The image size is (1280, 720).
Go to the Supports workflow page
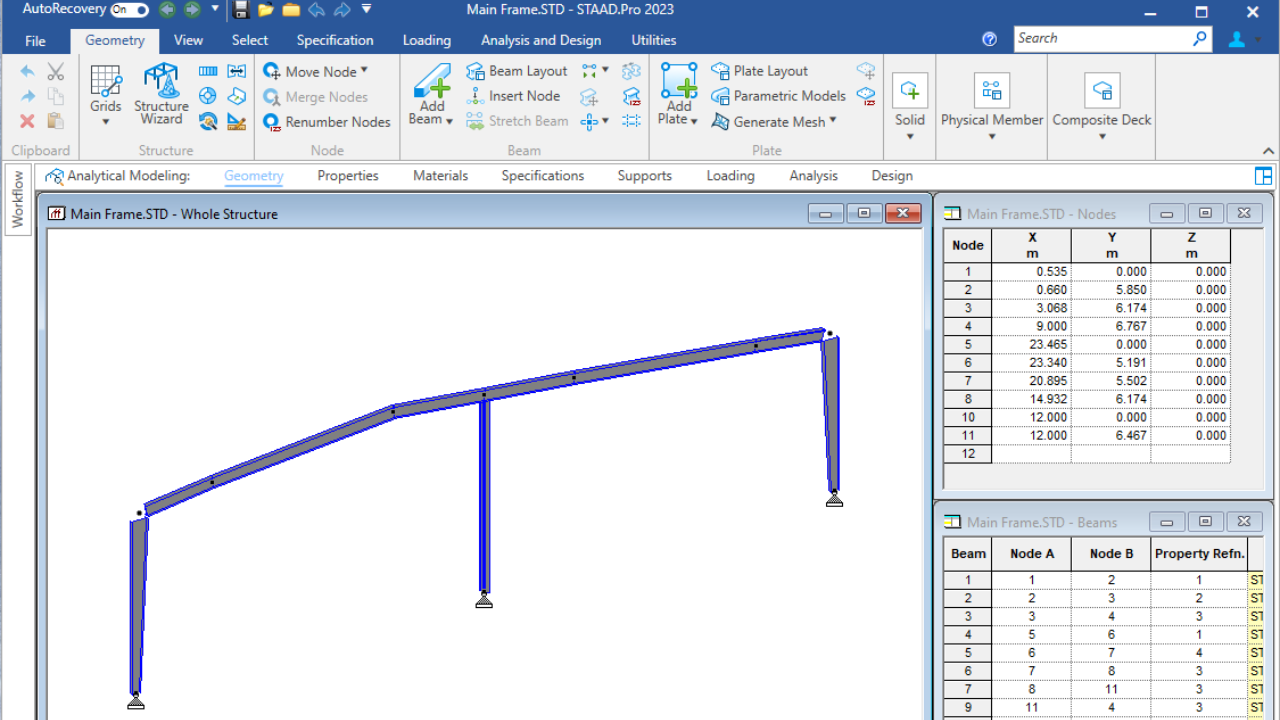click(644, 176)
